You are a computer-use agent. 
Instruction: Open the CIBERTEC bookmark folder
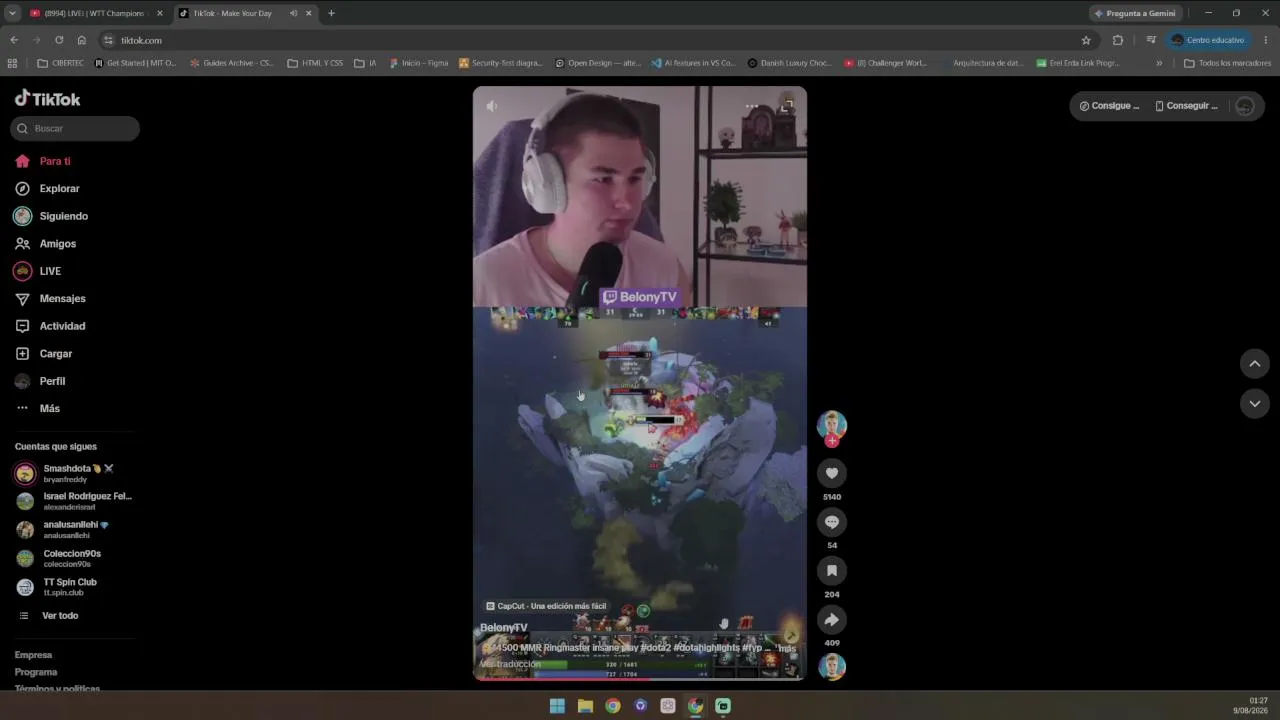coord(60,63)
